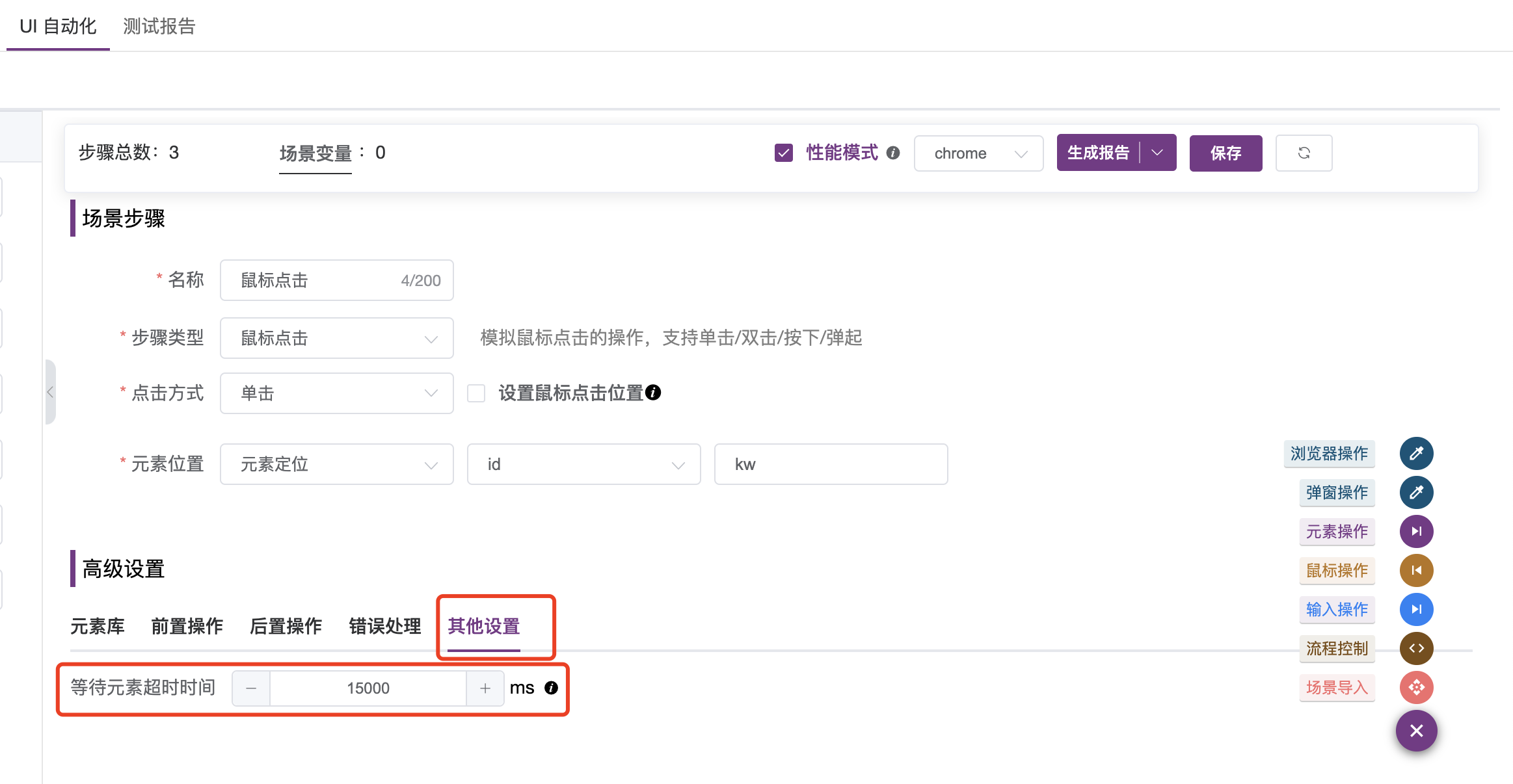Enable 设置鼠标点击位置 checkbox
The height and width of the screenshot is (784, 1513).
click(x=476, y=393)
